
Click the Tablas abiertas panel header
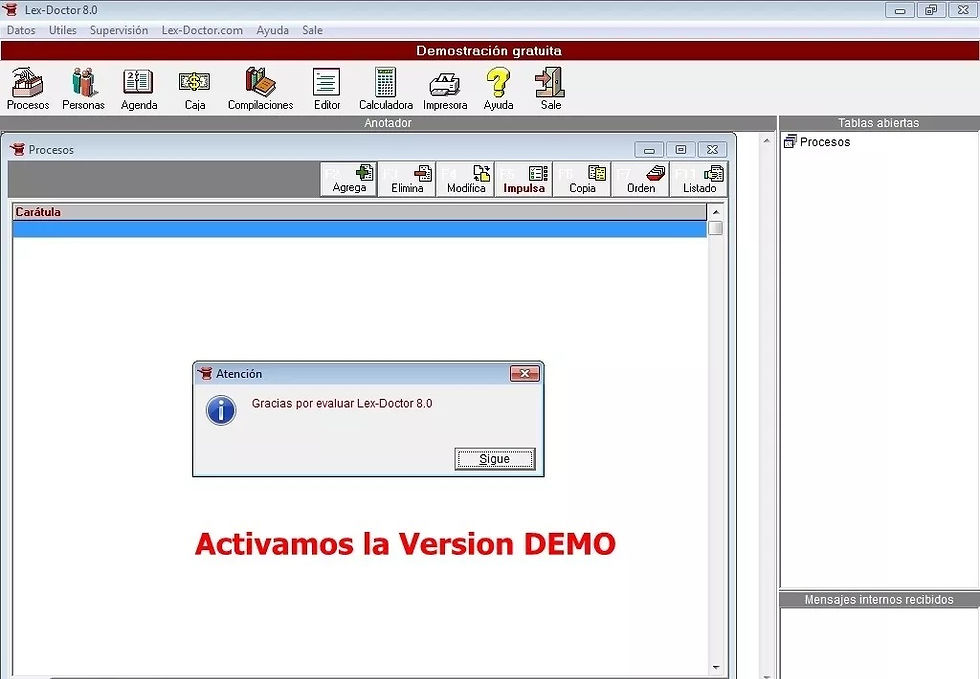point(879,123)
